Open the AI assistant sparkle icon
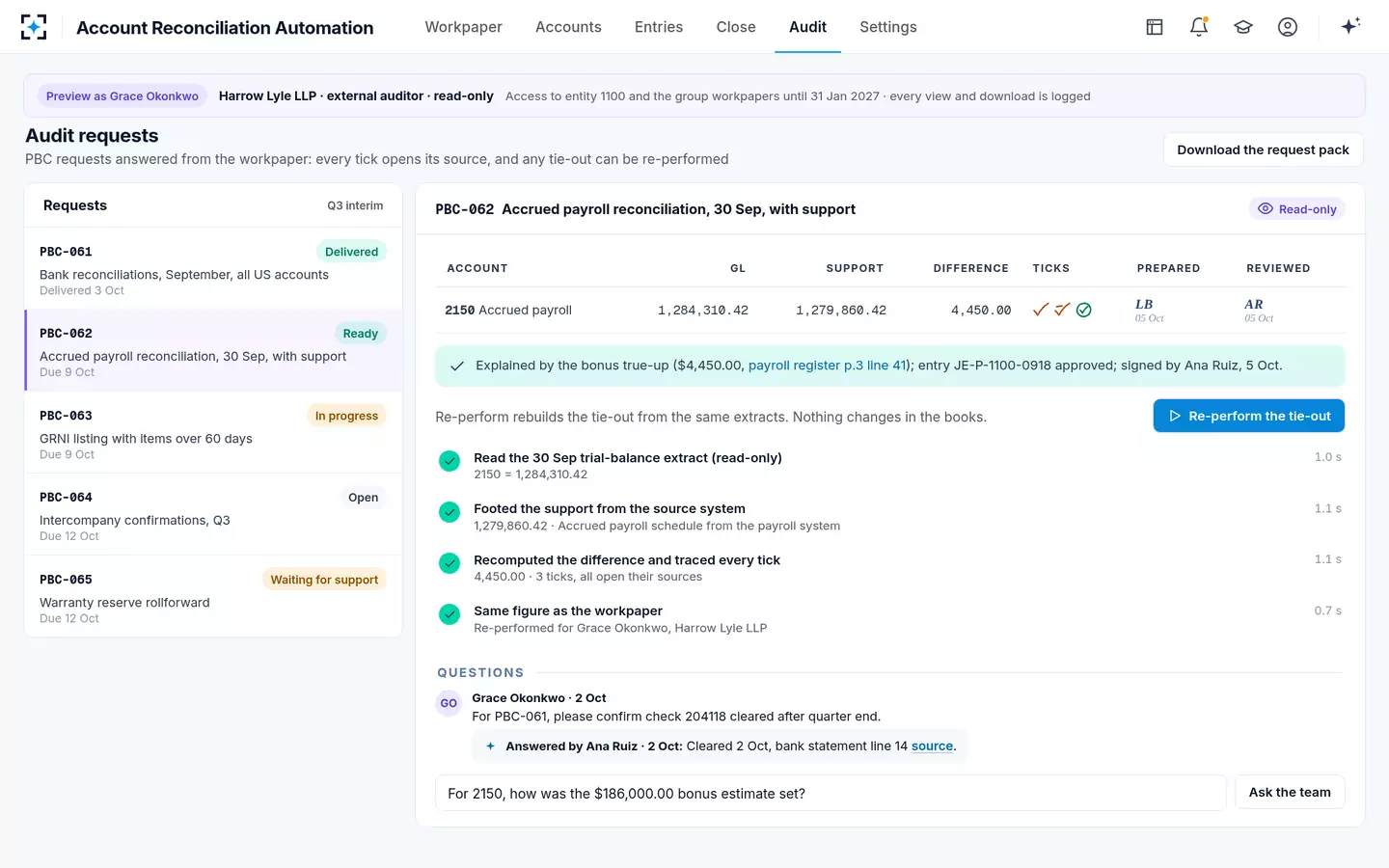 pyautogui.click(x=1350, y=26)
